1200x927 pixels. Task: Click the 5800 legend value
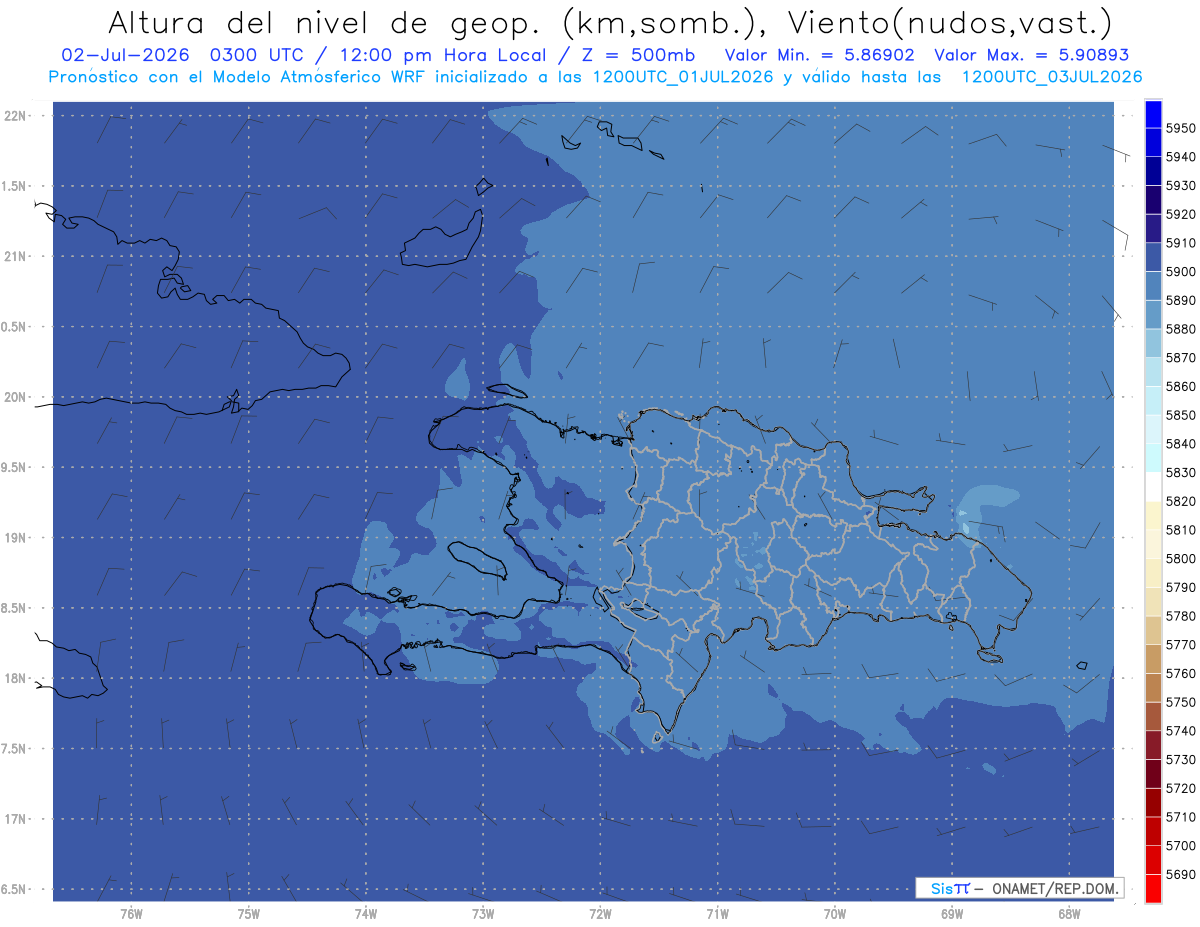[1180, 559]
